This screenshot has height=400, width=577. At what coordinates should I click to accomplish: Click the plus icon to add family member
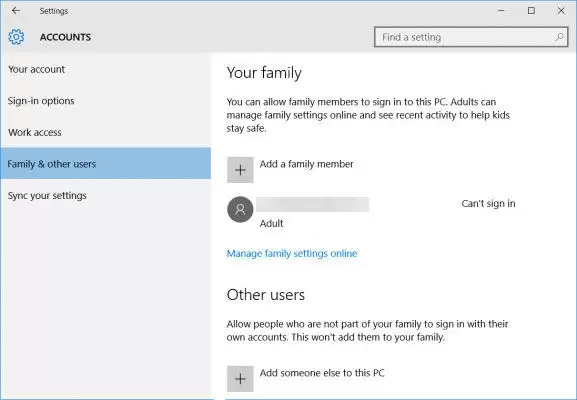(x=240, y=170)
